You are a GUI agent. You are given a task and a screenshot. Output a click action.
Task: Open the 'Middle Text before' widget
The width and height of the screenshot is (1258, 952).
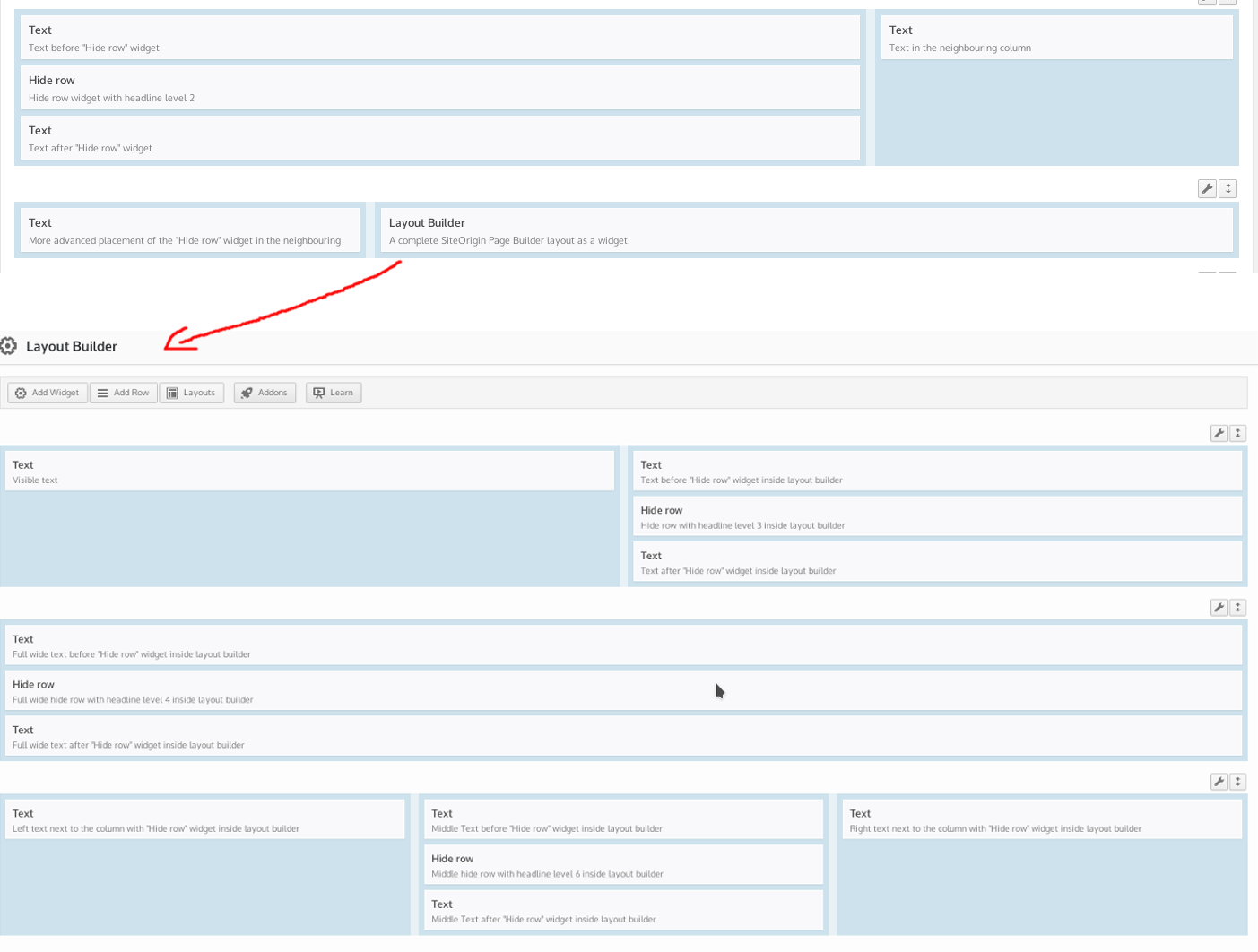coord(623,819)
